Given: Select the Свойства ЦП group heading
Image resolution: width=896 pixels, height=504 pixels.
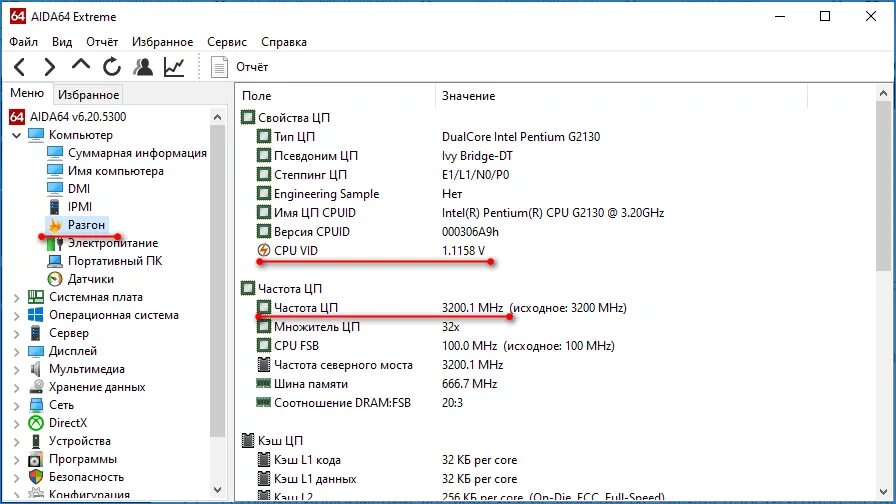Looking at the screenshot, I should (294, 118).
